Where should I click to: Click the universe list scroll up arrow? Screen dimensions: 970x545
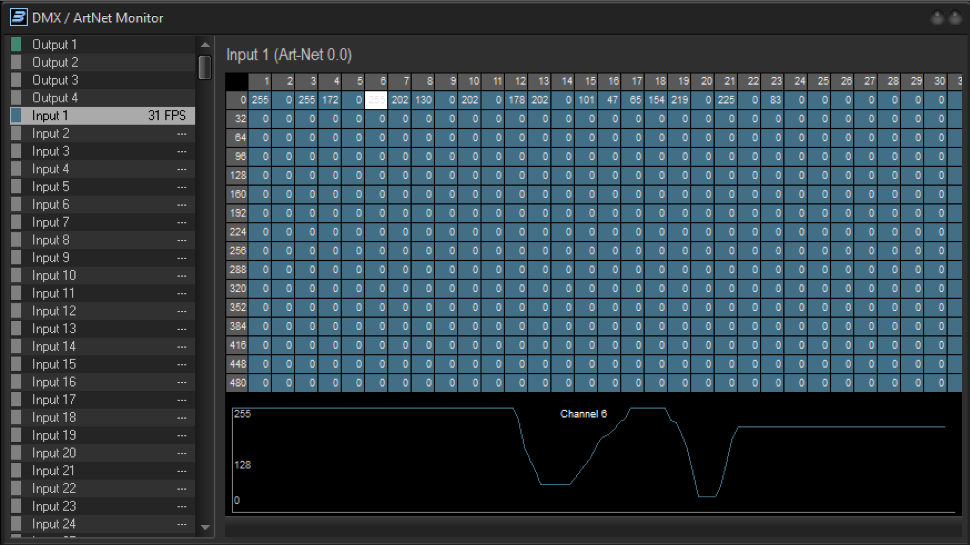(205, 45)
